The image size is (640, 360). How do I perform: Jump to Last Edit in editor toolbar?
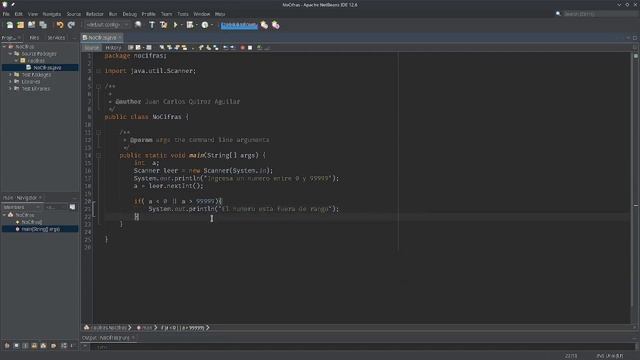tap(131, 48)
